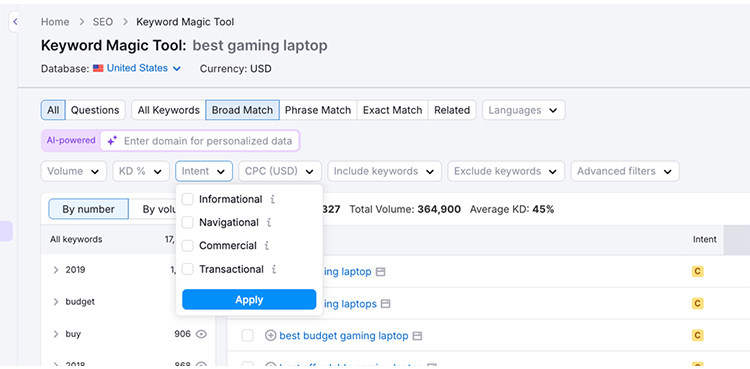Open info icon next to Commercial
This screenshot has height=369, width=750.
click(267, 246)
